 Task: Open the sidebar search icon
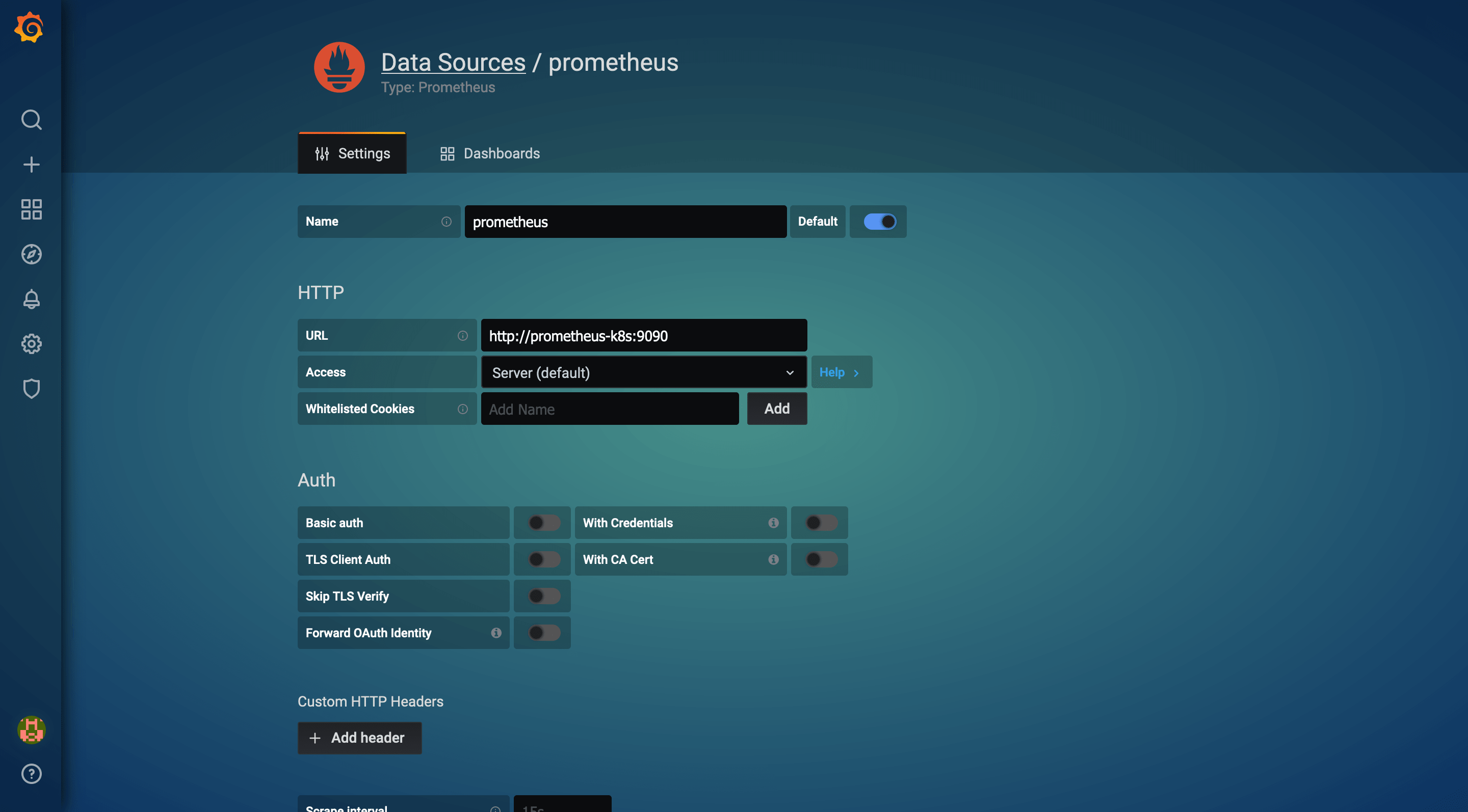tap(31, 120)
